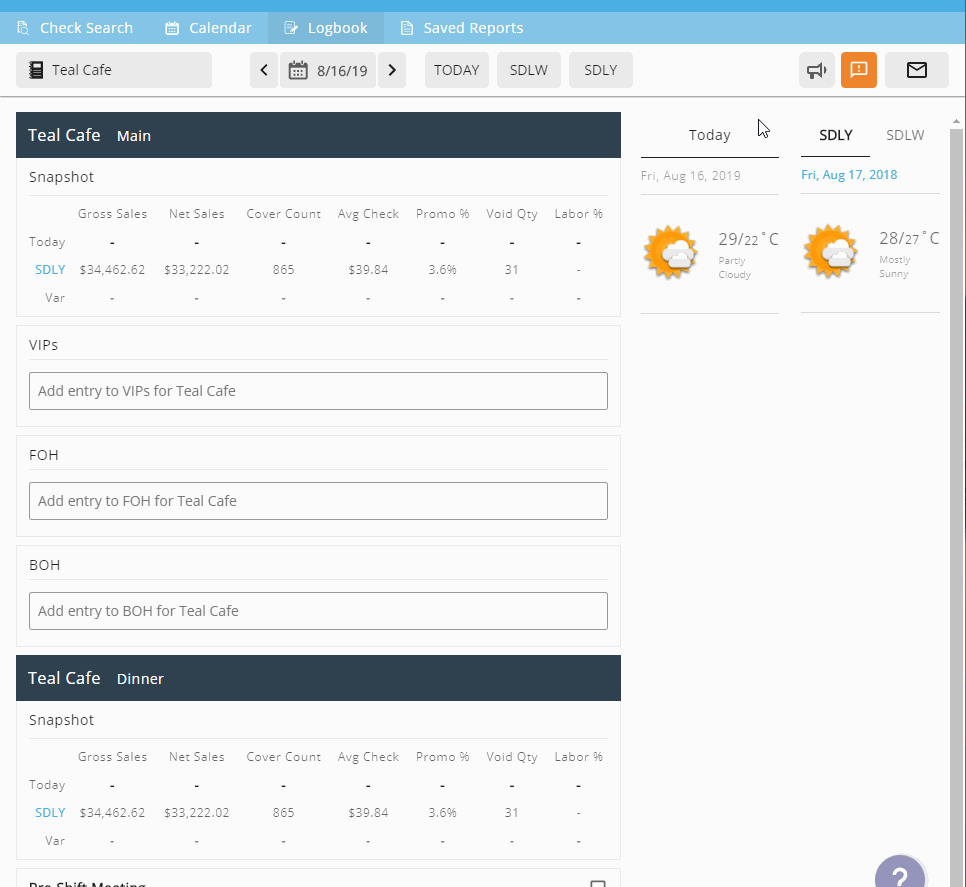Click the VIPs entry input field
Image resolution: width=966 pixels, height=887 pixels.
pos(318,391)
